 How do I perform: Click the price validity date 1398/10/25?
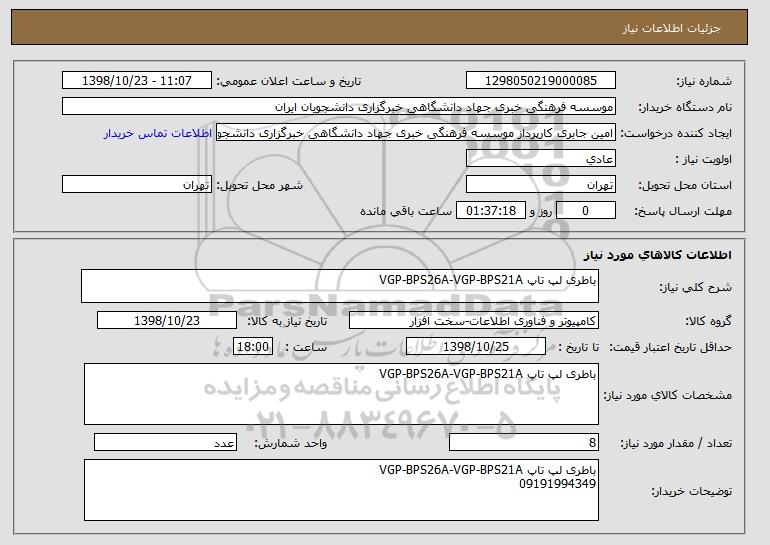point(476,347)
